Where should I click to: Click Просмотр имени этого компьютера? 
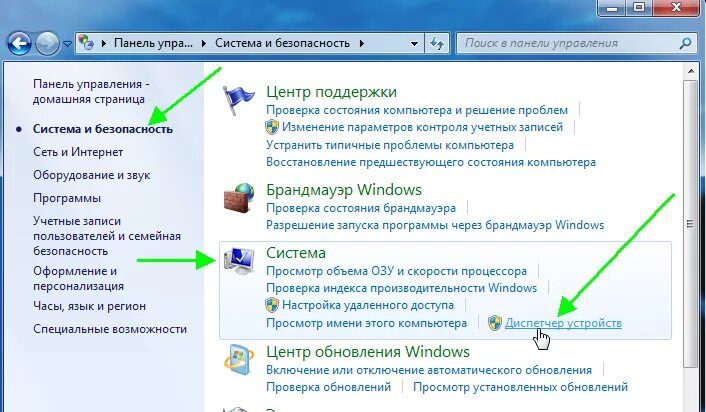pyautogui.click(x=367, y=323)
